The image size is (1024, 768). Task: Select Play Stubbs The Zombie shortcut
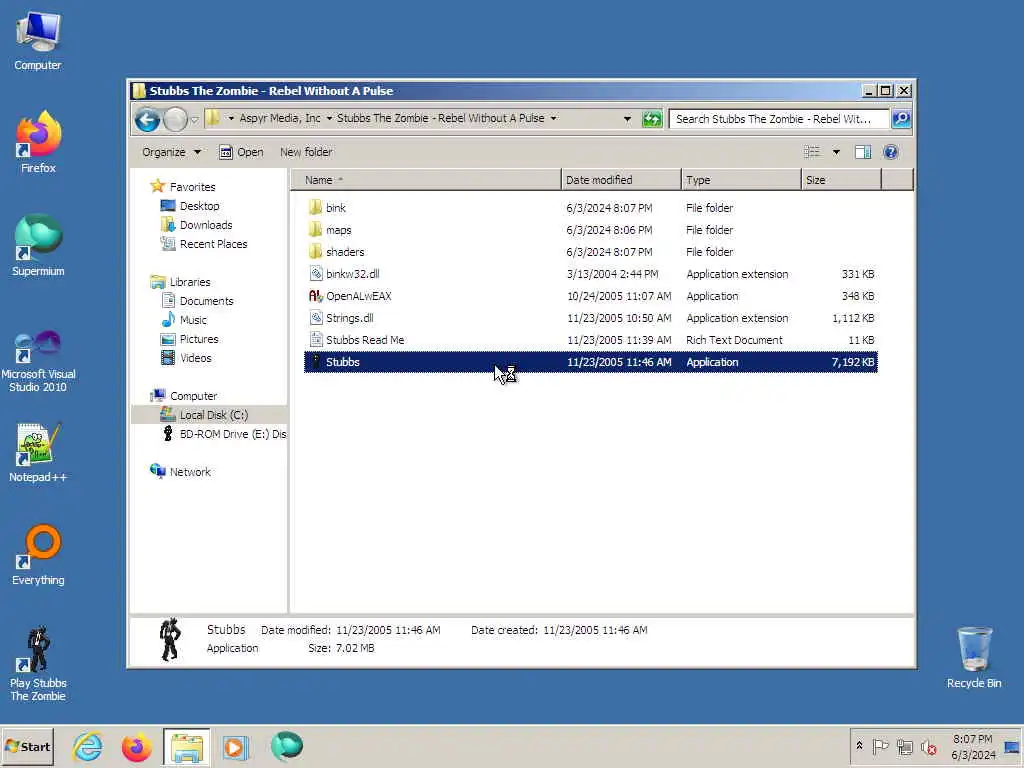38,664
